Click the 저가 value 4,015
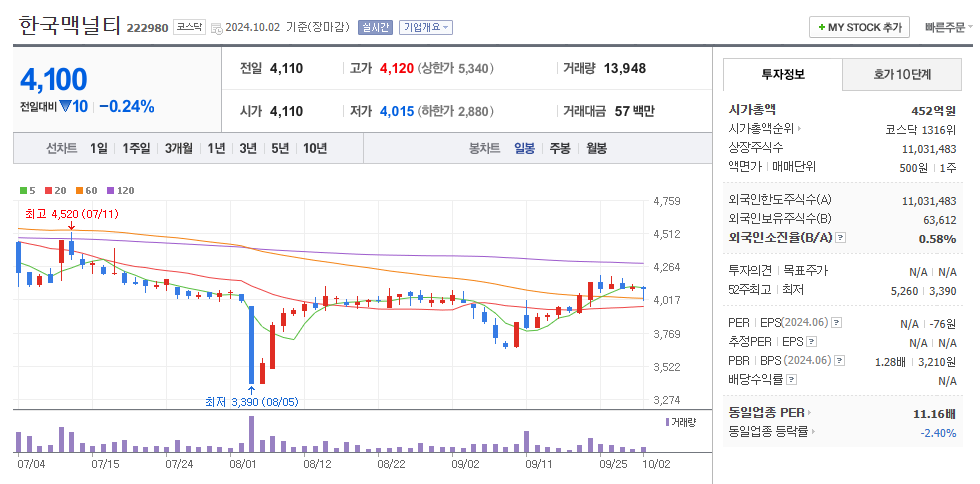 [x=397, y=111]
